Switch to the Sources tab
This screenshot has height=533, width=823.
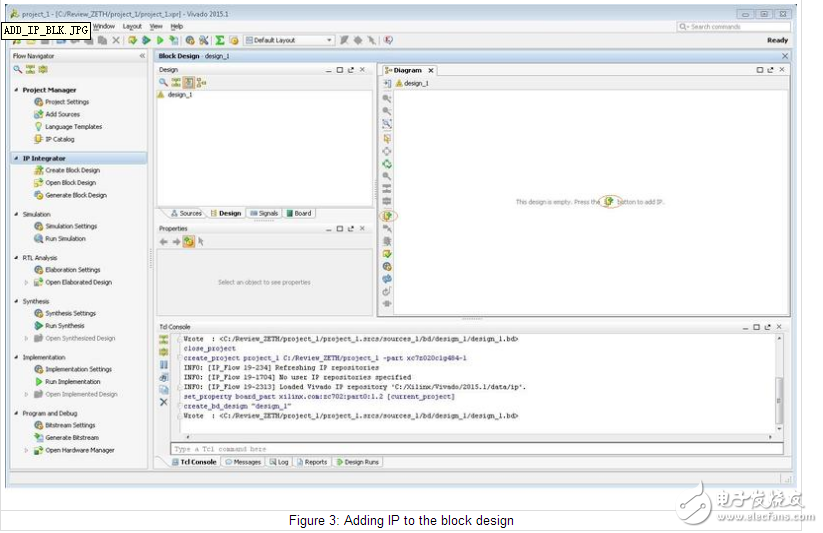pos(186,213)
